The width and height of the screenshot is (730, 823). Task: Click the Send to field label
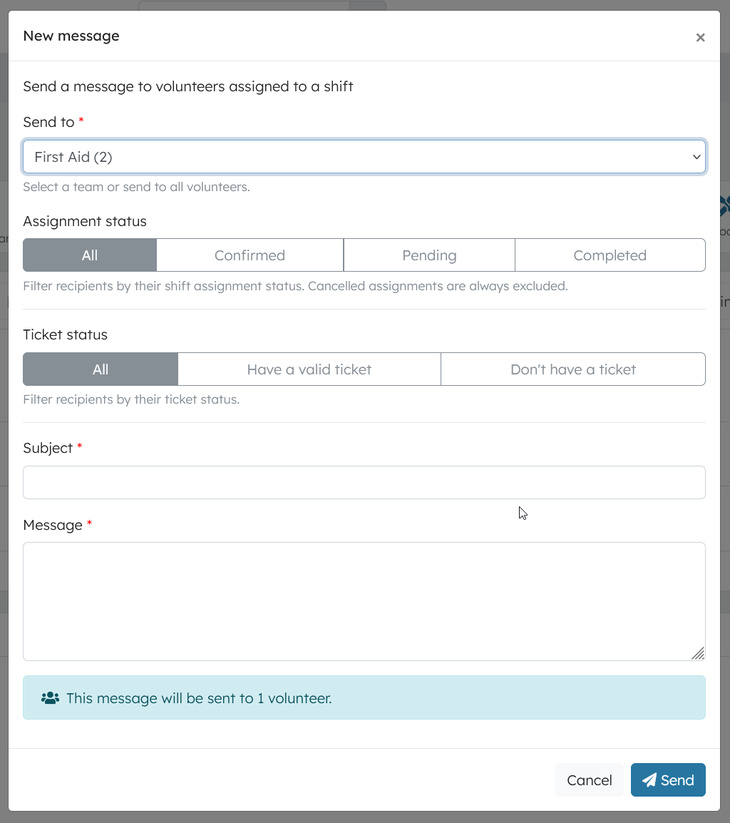[48, 122]
